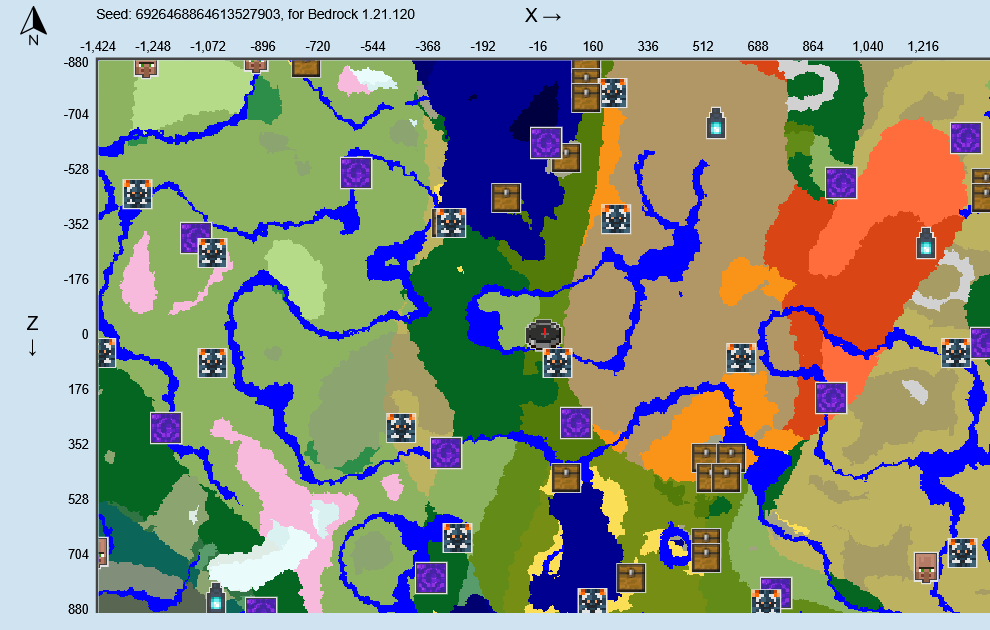Select ancient city lantern in red badlands
Image resolution: width=990 pixels, height=630 pixels.
point(926,243)
